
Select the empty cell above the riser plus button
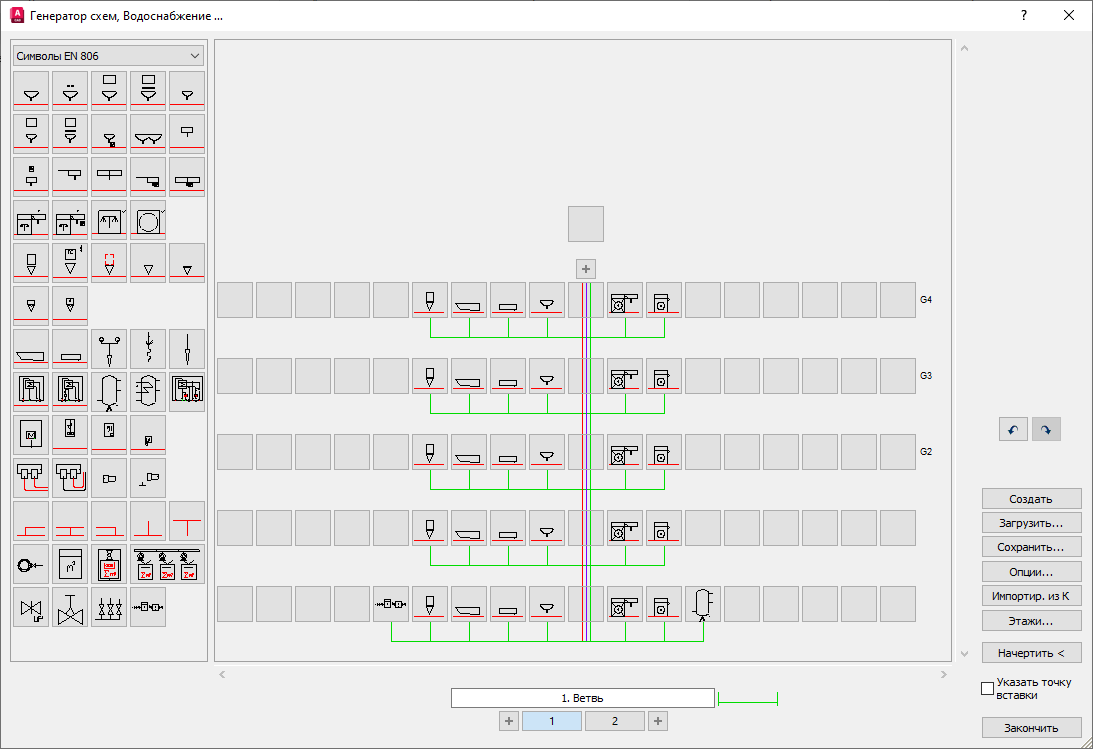click(586, 224)
